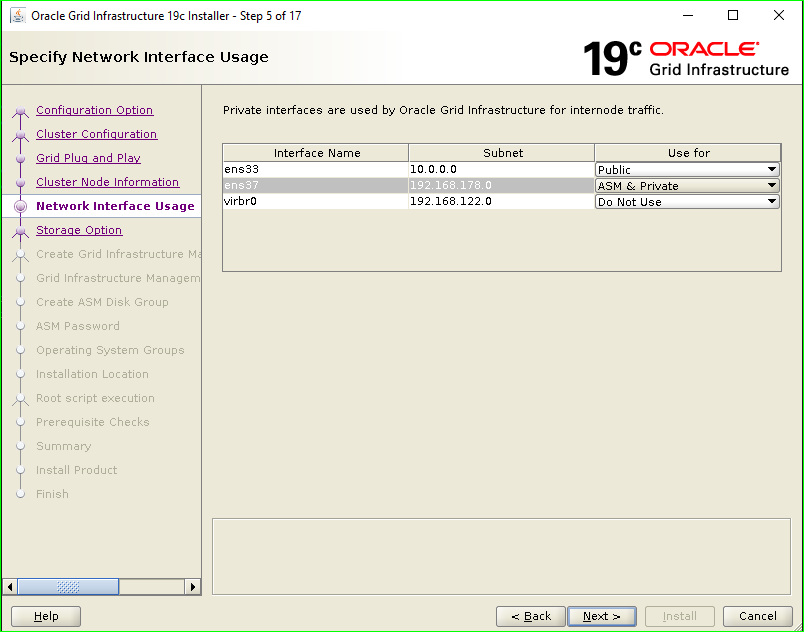Cancel the installer
The image size is (804, 632).
[757, 616]
